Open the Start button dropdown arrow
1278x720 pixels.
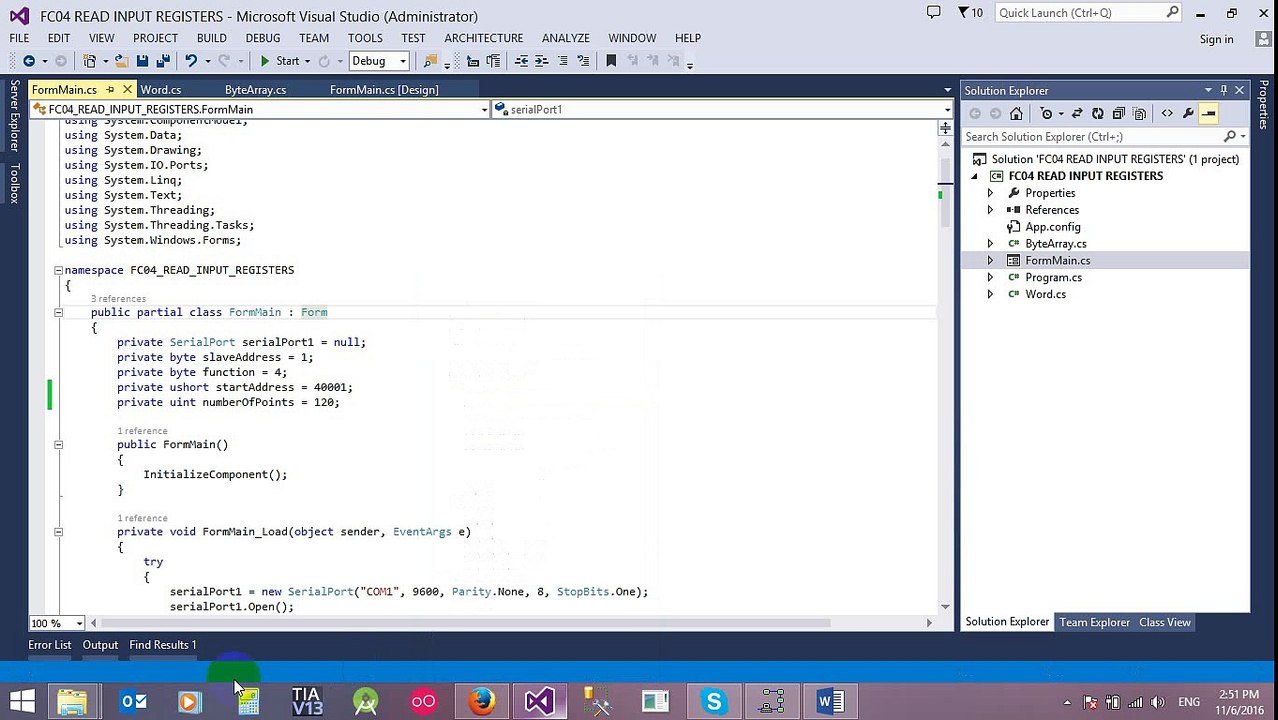click(309, 61)
